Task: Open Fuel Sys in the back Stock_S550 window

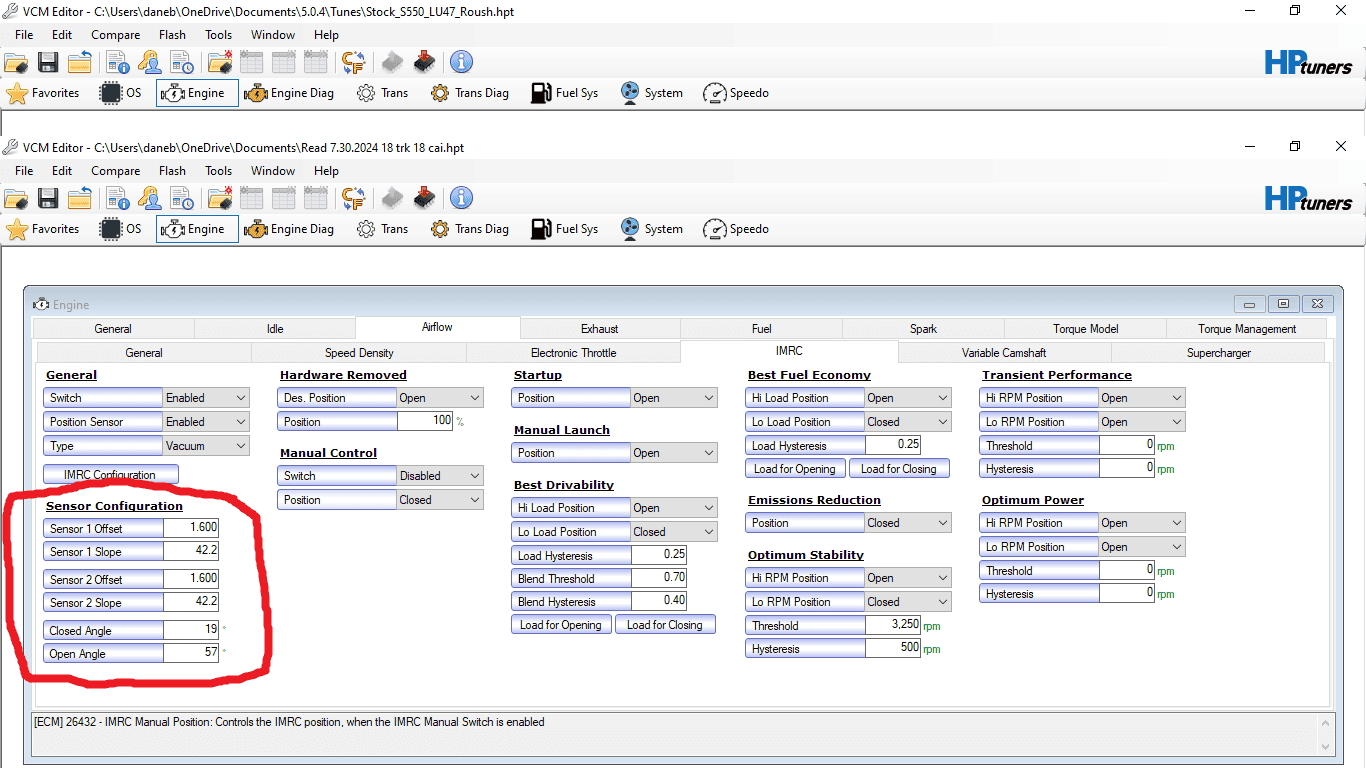Action: tap(565, 93)
